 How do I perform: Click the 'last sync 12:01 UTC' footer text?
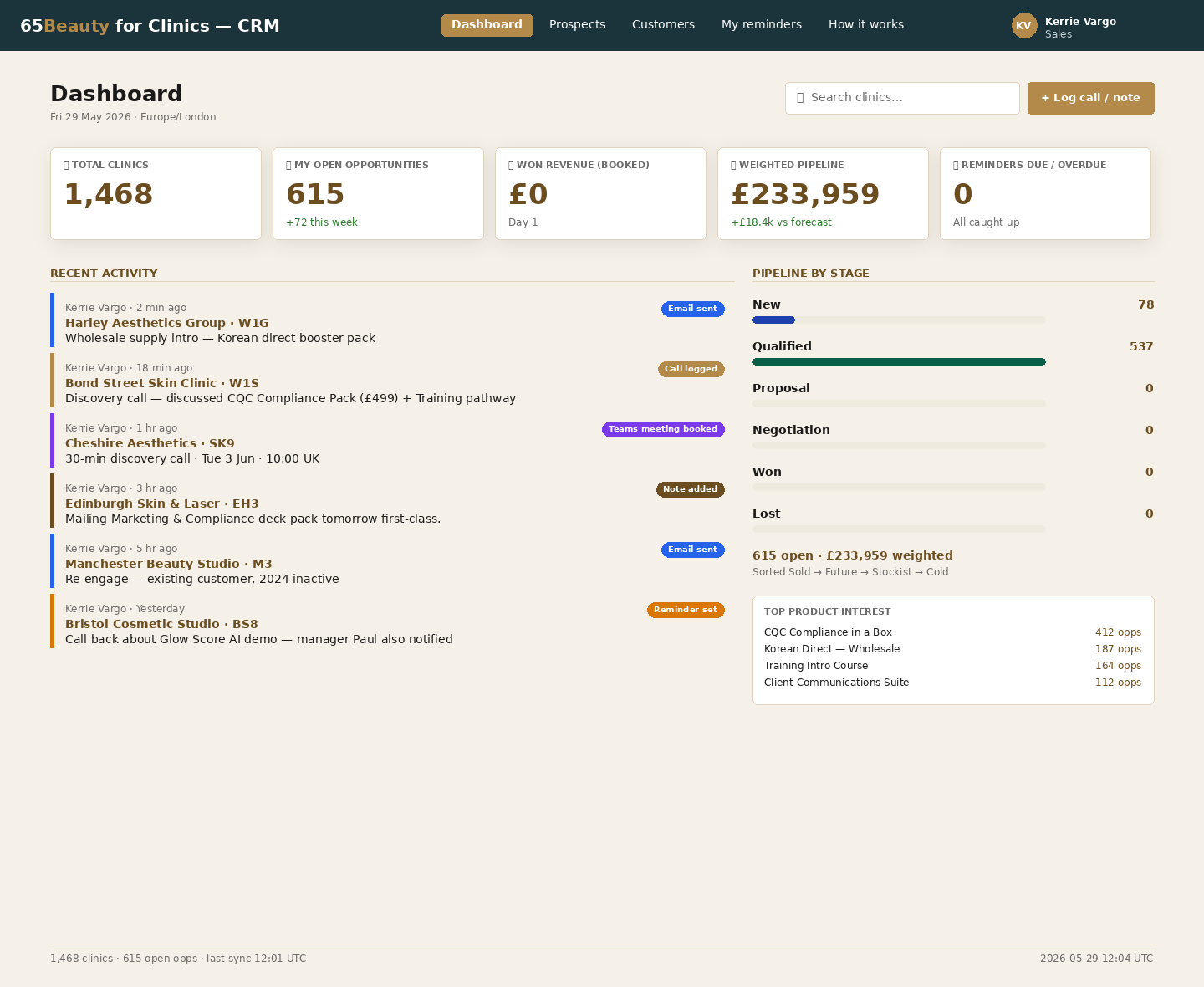point(257,959)
